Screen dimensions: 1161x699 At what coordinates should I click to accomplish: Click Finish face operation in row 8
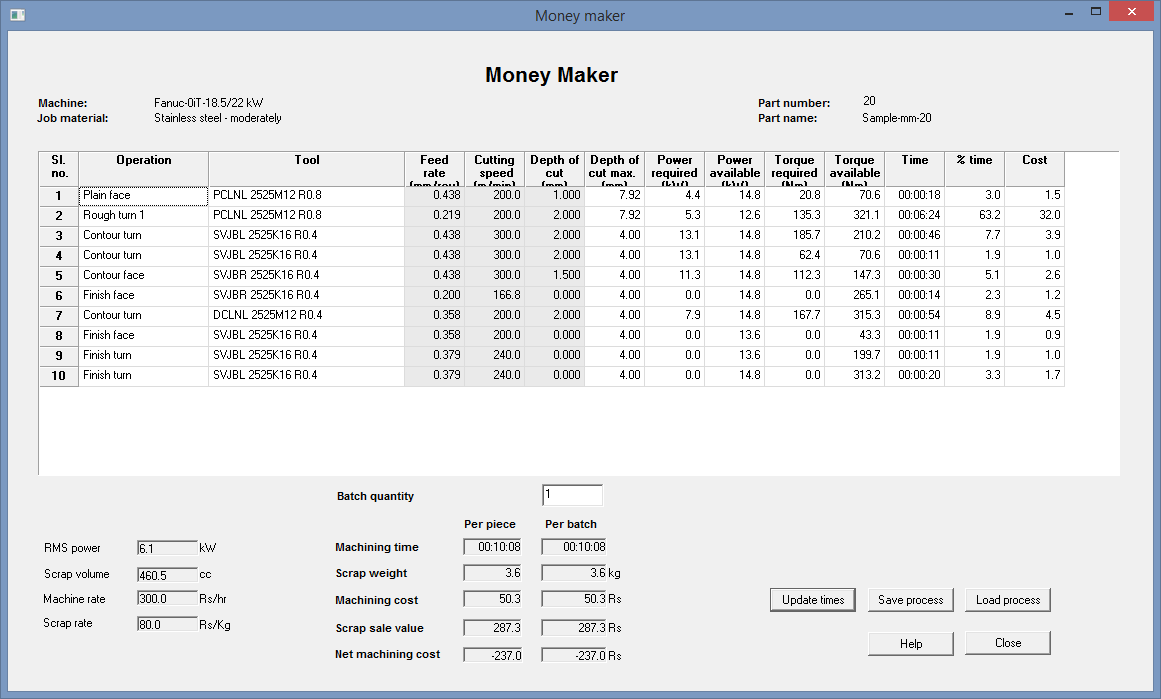[x=144, y=335]
